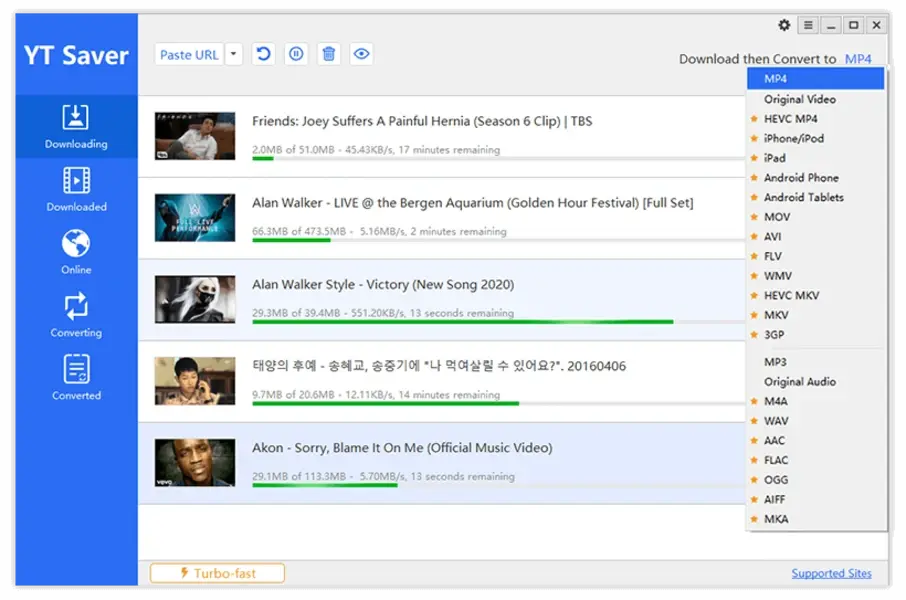Click the Turbo-fast button
The image size is (906, 600).
tap(216, 573)
